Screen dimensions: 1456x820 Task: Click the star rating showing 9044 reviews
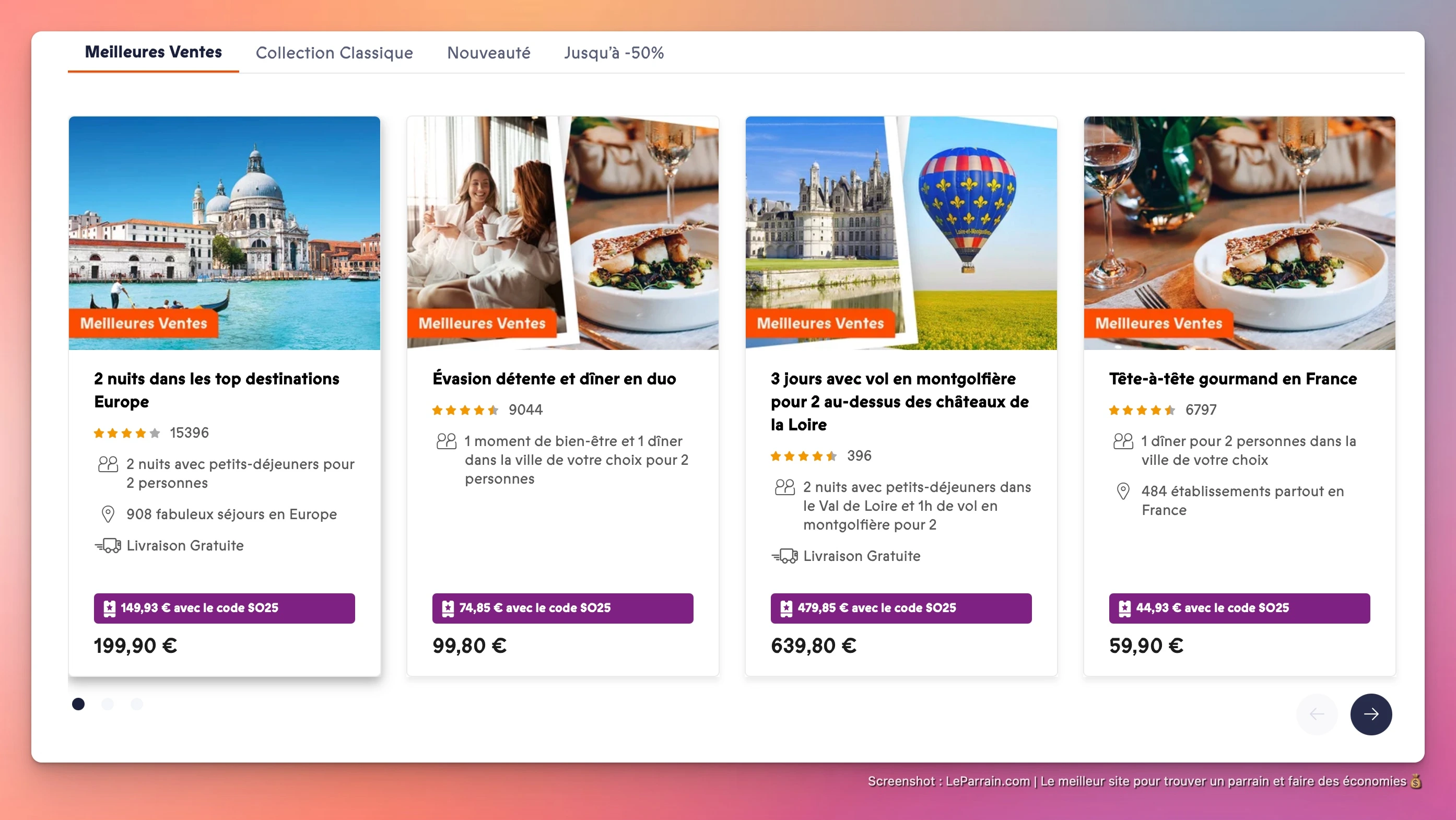pyautogui.click(x=465, y=409)
